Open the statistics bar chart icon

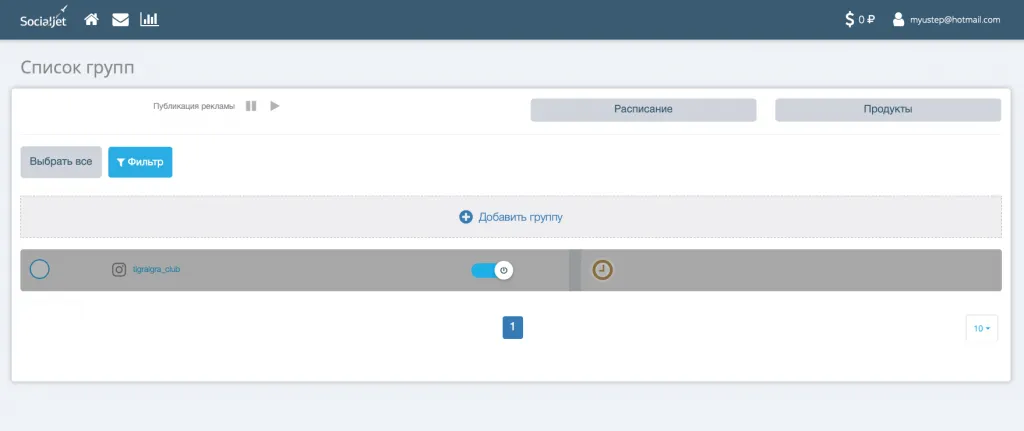[150, 20]
